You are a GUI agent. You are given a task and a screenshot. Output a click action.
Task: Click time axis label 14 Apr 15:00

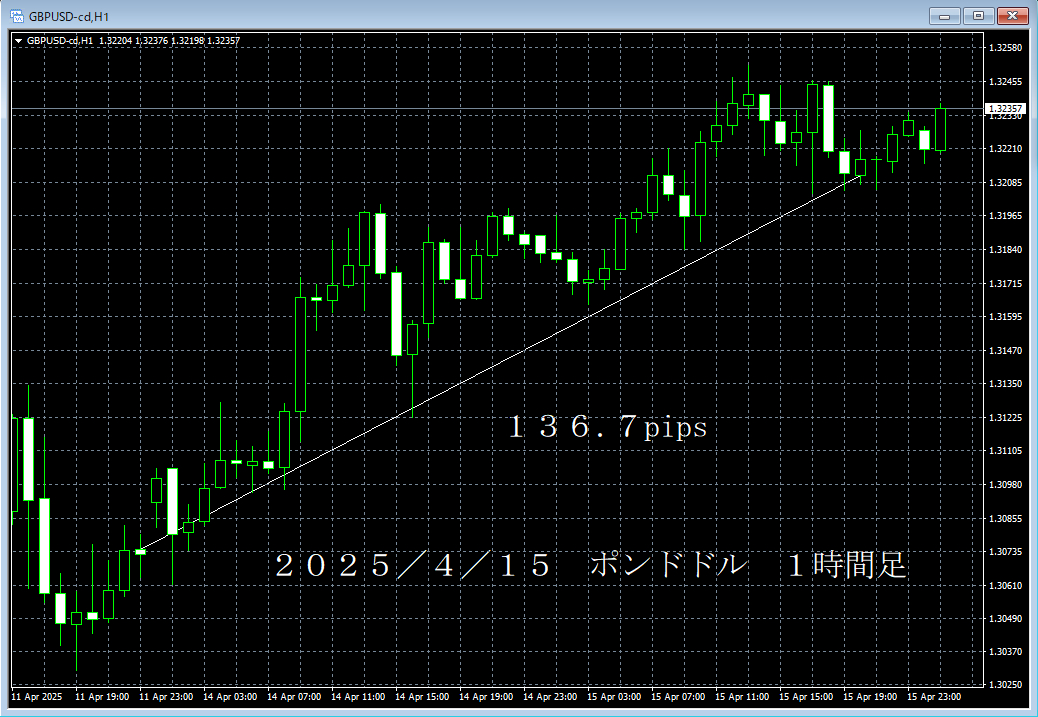click(x=422, y=696)
